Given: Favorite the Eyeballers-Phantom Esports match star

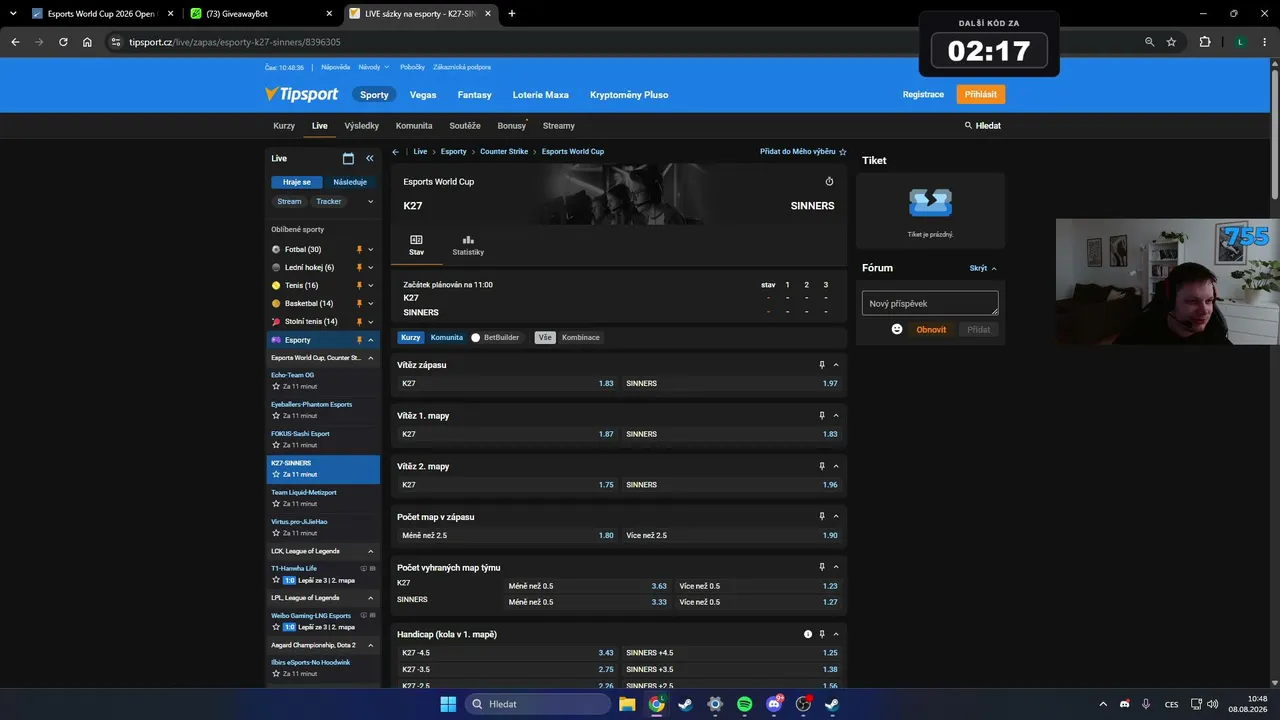Looking at the screenshot, I should (276, 415).
